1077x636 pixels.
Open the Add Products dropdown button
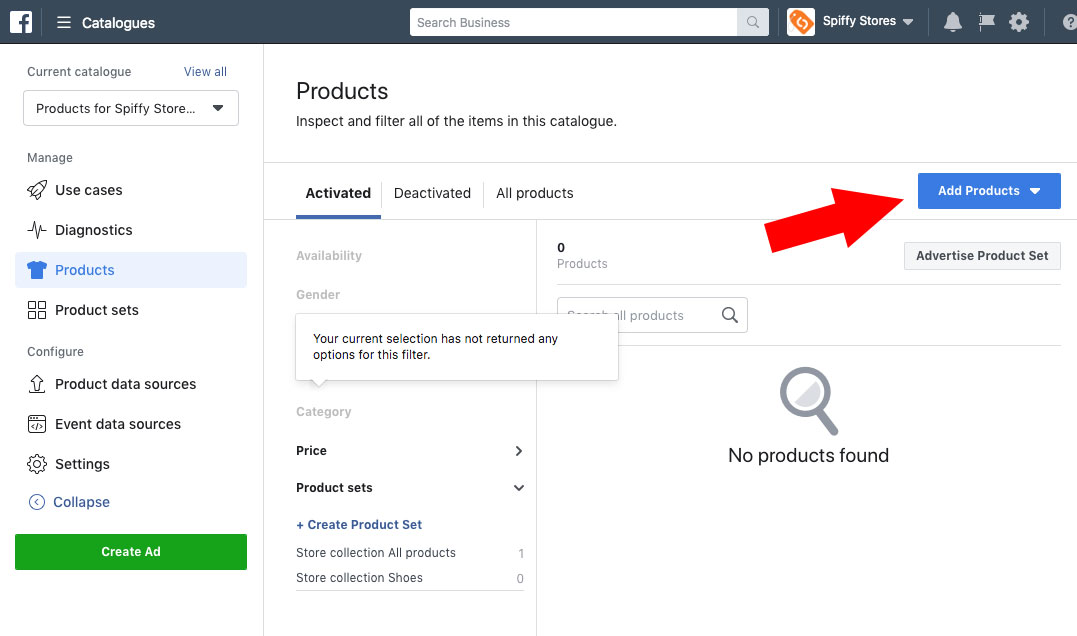989,191
